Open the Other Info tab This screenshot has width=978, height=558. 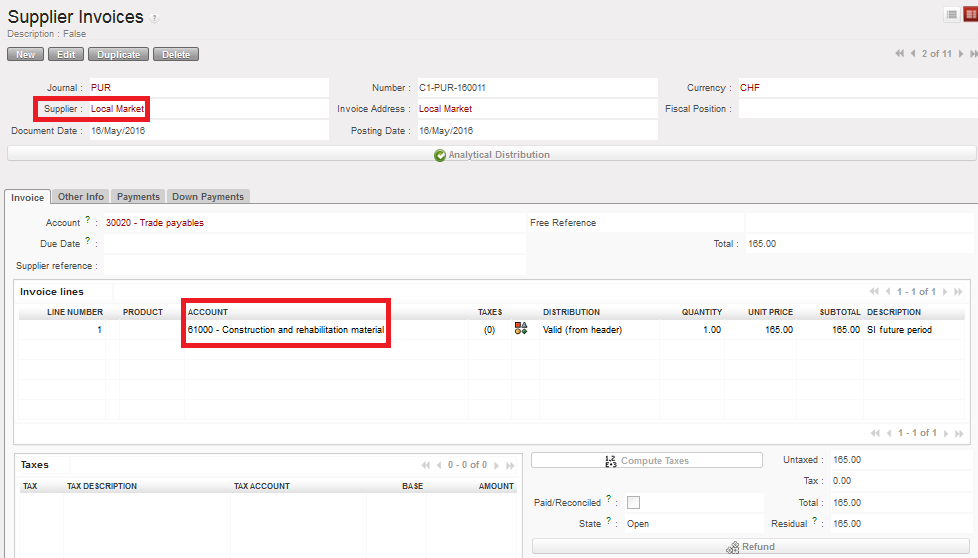[80, 197]
